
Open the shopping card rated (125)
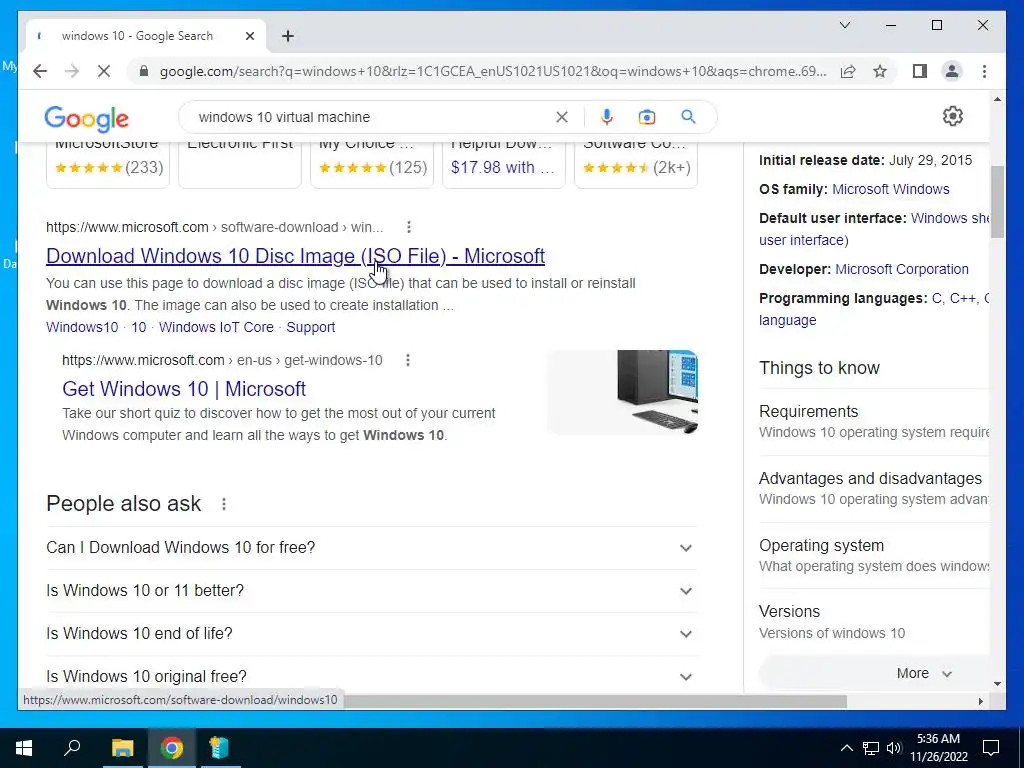click(x=372, y=165)
